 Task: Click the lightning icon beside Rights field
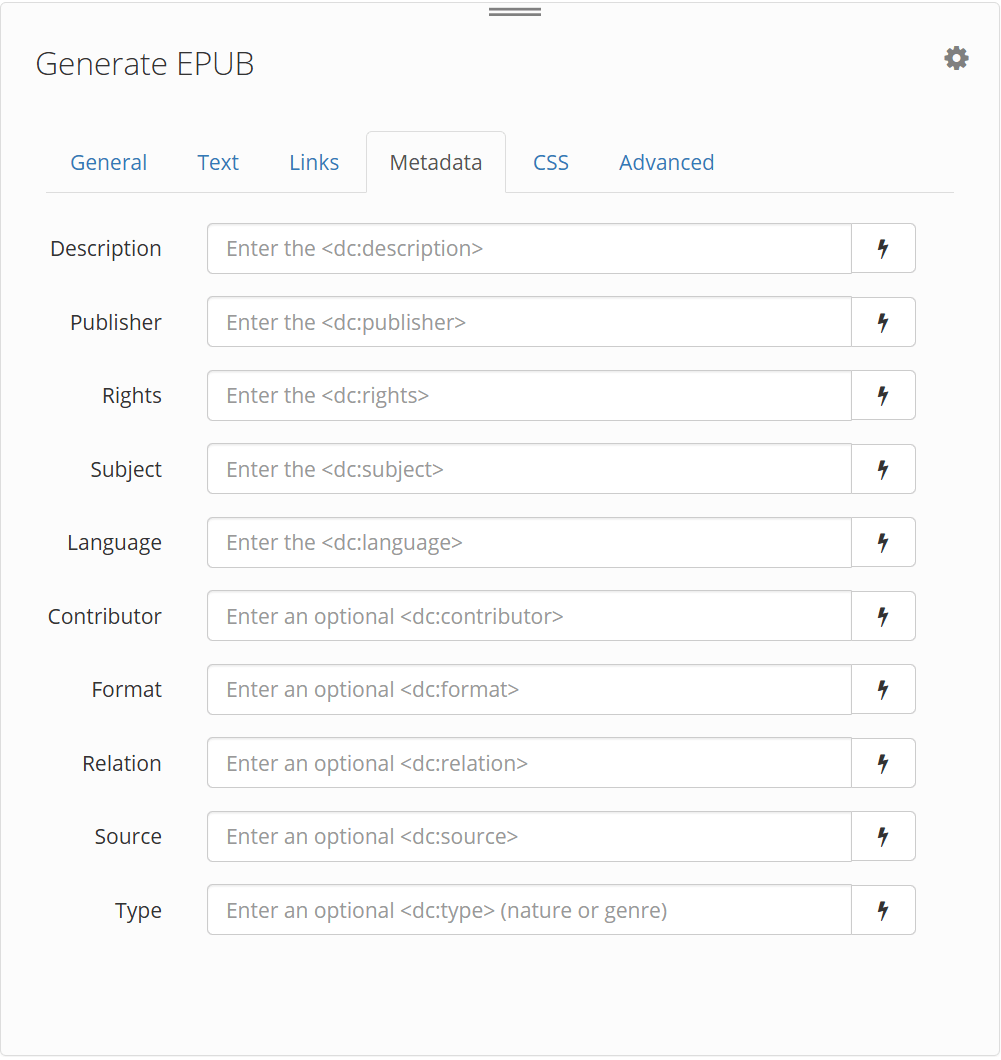click(883, 395)
